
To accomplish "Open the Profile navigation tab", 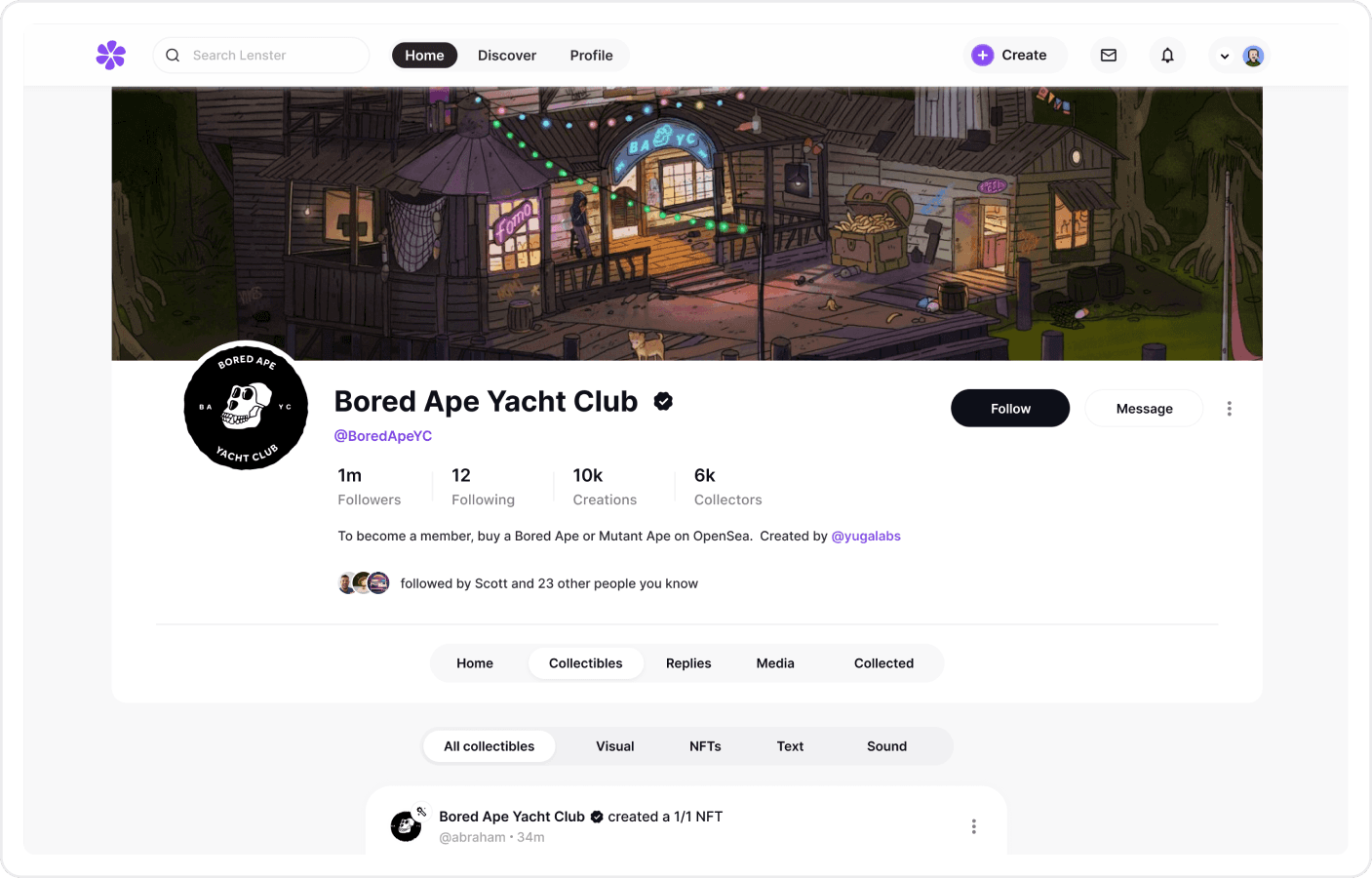I will (591, 56).
